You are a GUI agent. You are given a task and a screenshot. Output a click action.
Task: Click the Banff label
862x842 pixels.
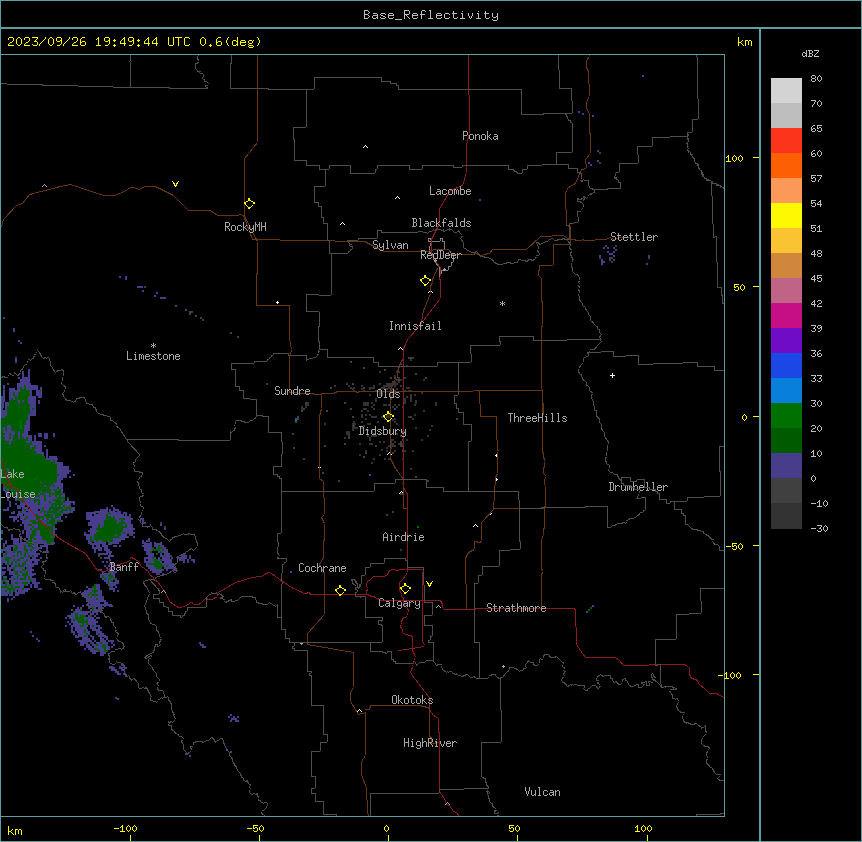tap(124, 567)
